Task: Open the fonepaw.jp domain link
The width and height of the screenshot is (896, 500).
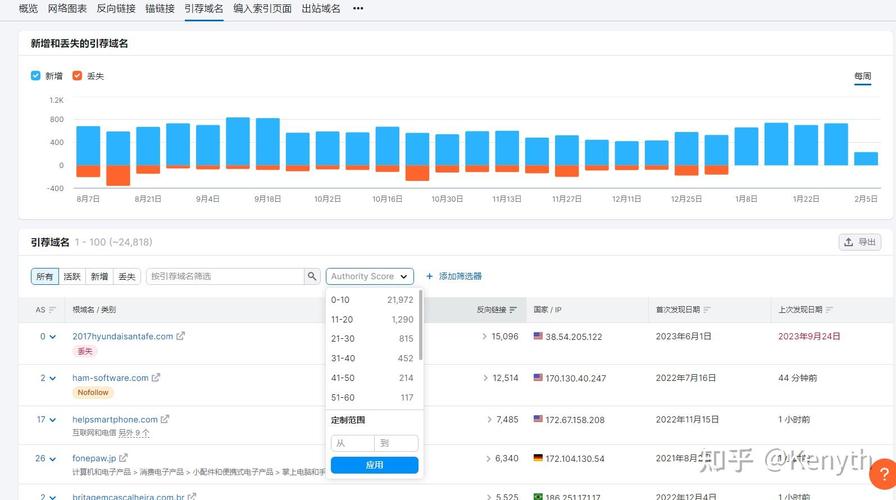Action: [x=94, y=458]
